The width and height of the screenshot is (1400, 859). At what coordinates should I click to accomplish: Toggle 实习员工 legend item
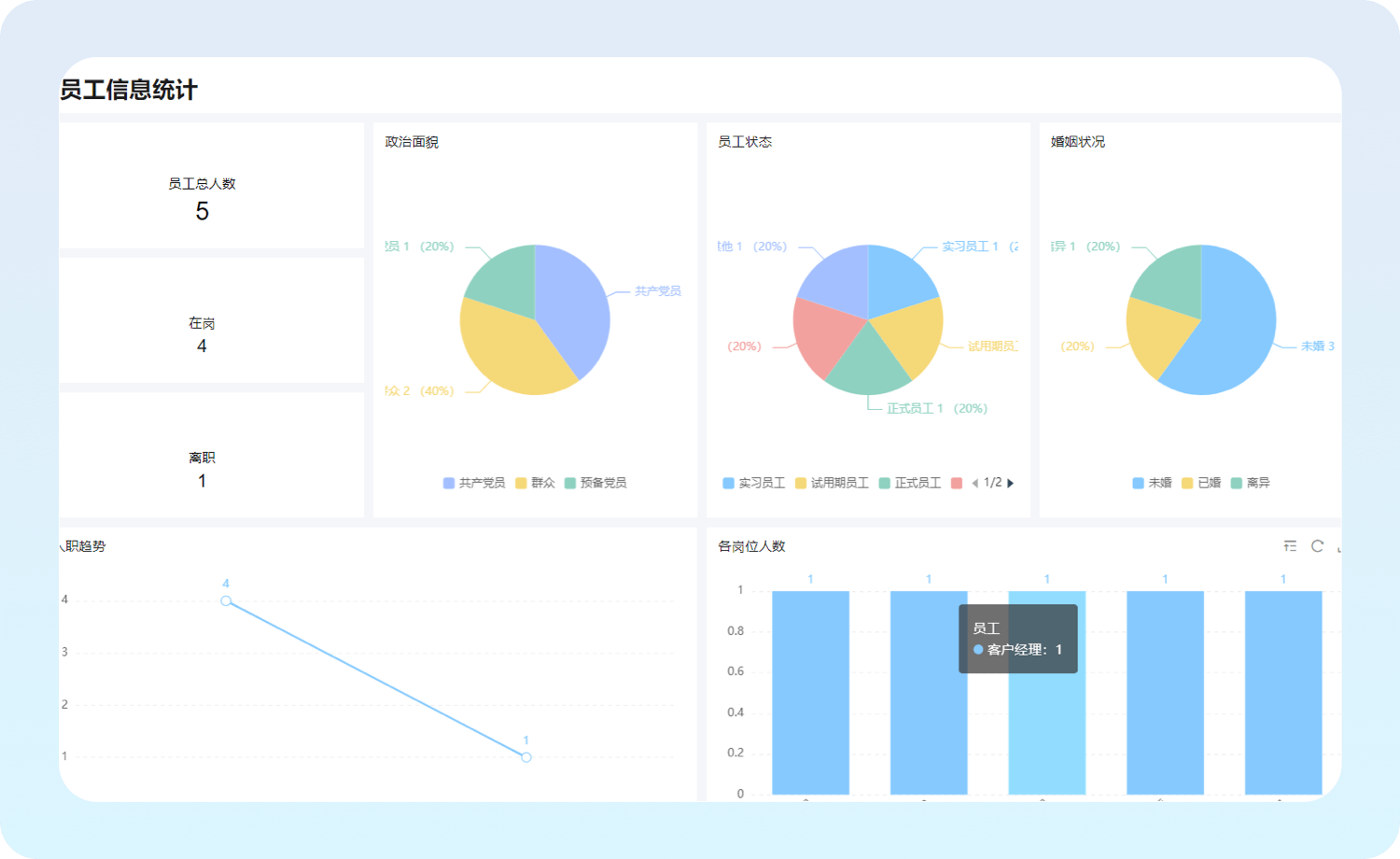click(x=754, y=483)
